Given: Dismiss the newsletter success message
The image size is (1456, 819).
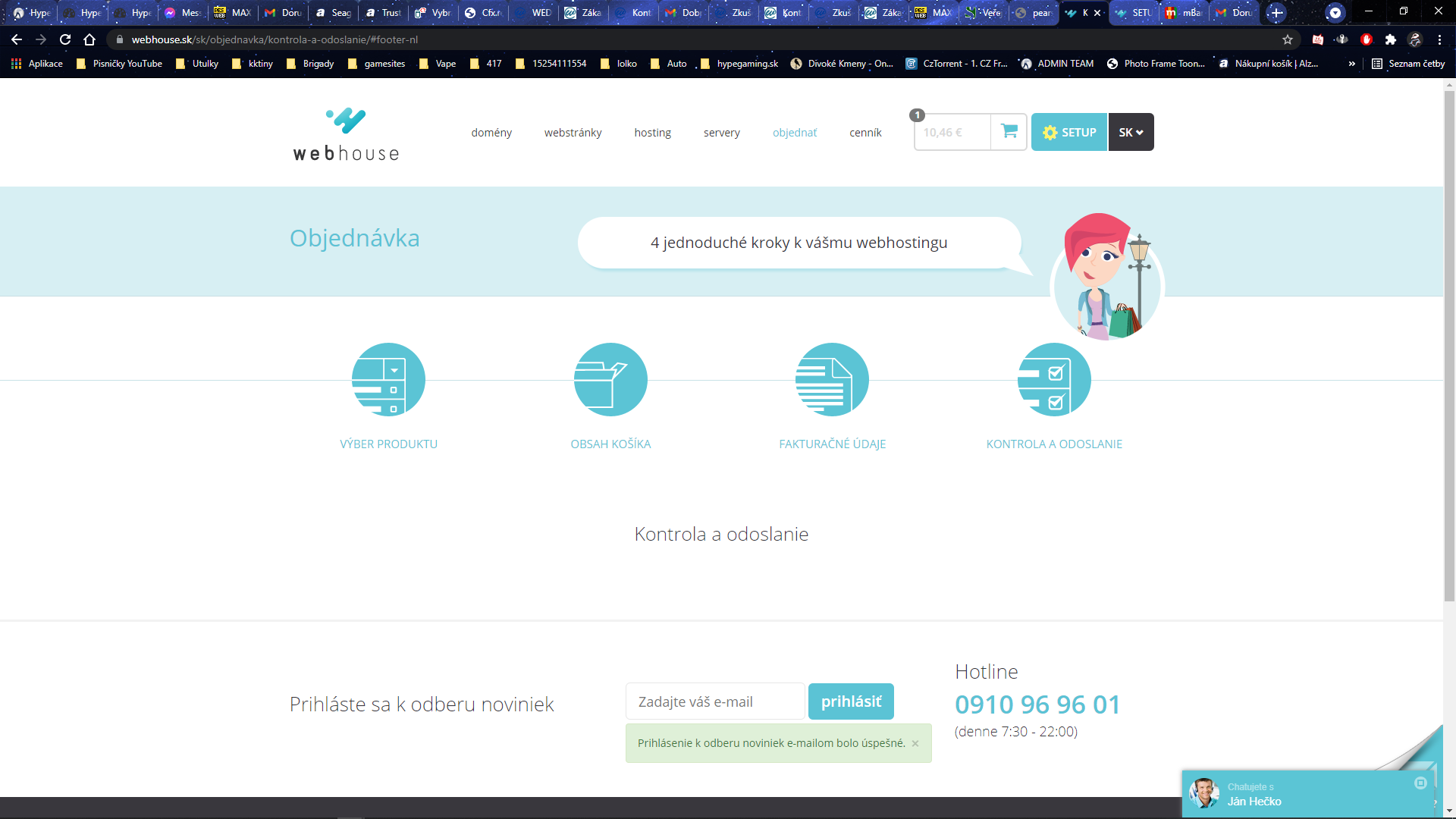Looking at the screenshot, I should (x=915, y=743).
